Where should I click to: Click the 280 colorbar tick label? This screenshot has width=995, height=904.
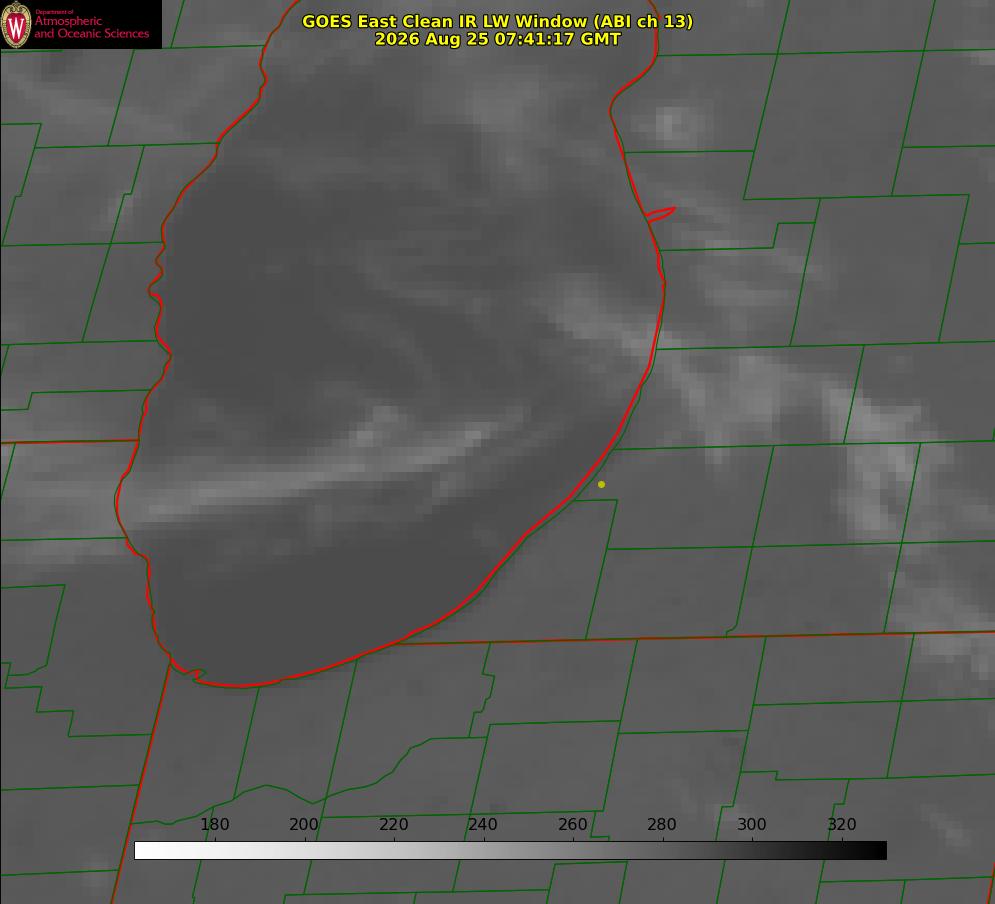tap(662, 825)
